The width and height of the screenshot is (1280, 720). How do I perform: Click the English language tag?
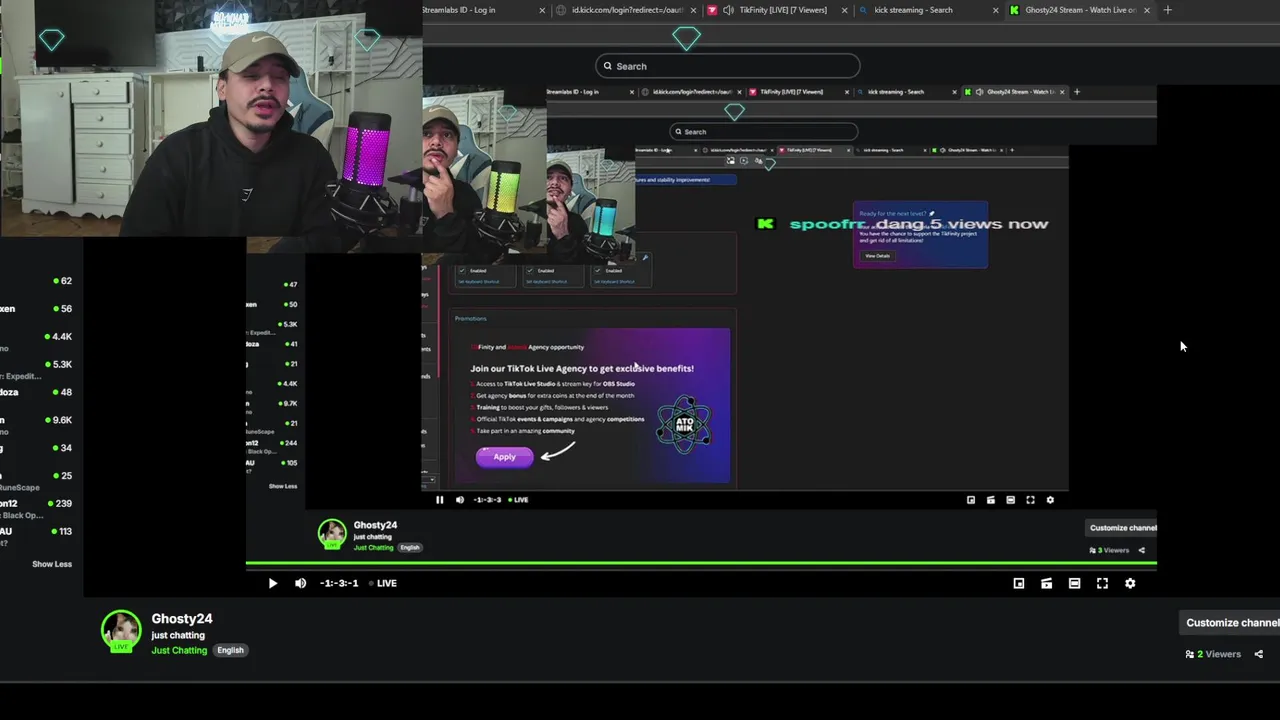[230, 650]
